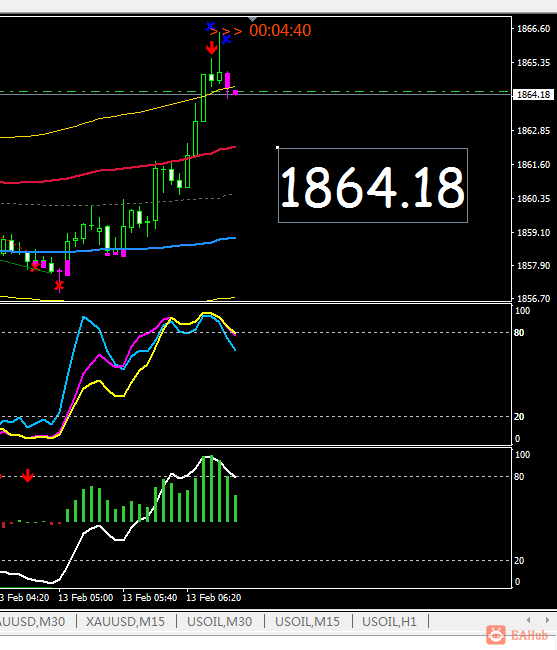Click the red down arrow sell signal on price chart
The width and height of the screenshot is (557, 650).
click(x=212, y=48)
